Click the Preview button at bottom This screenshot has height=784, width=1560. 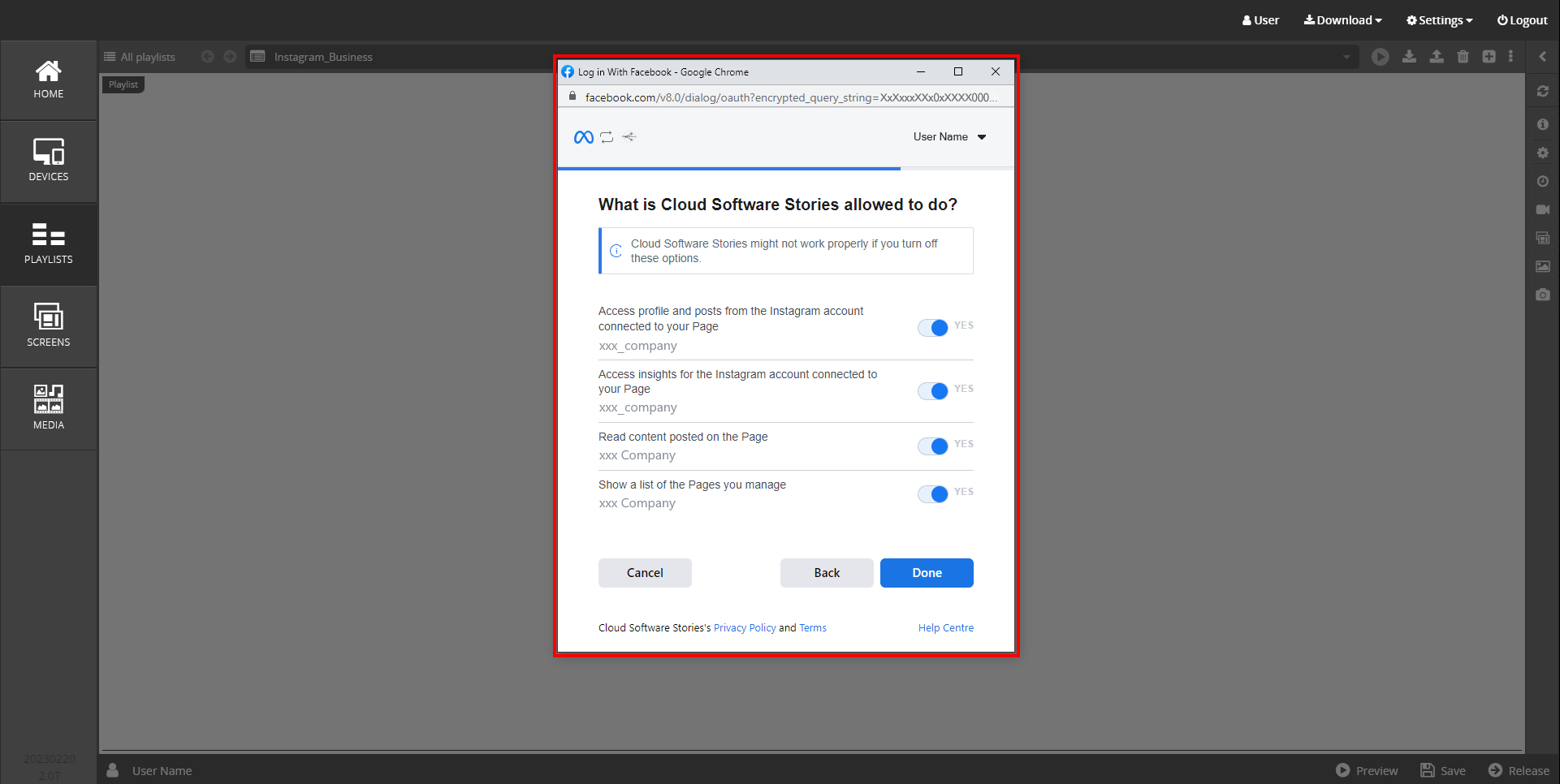point(1368,770)
